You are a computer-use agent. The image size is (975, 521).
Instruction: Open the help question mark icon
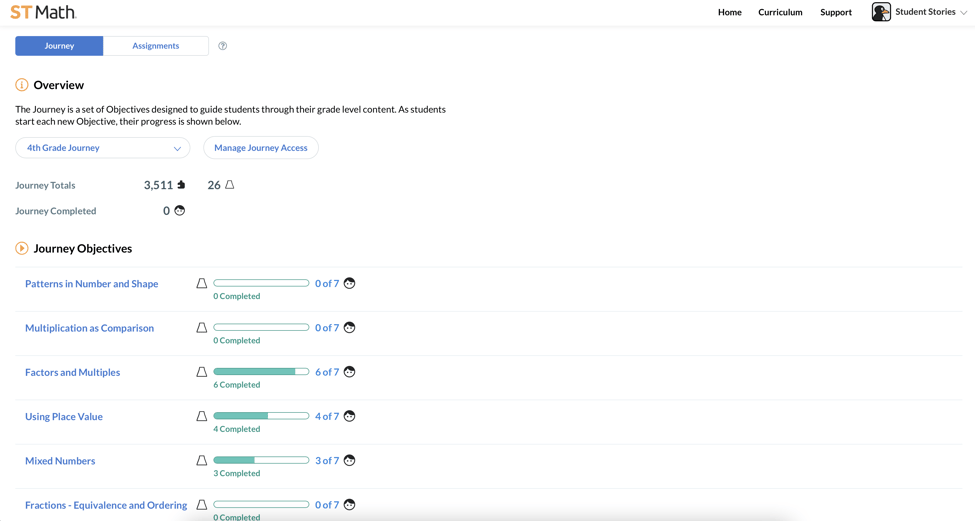[223, 46]
